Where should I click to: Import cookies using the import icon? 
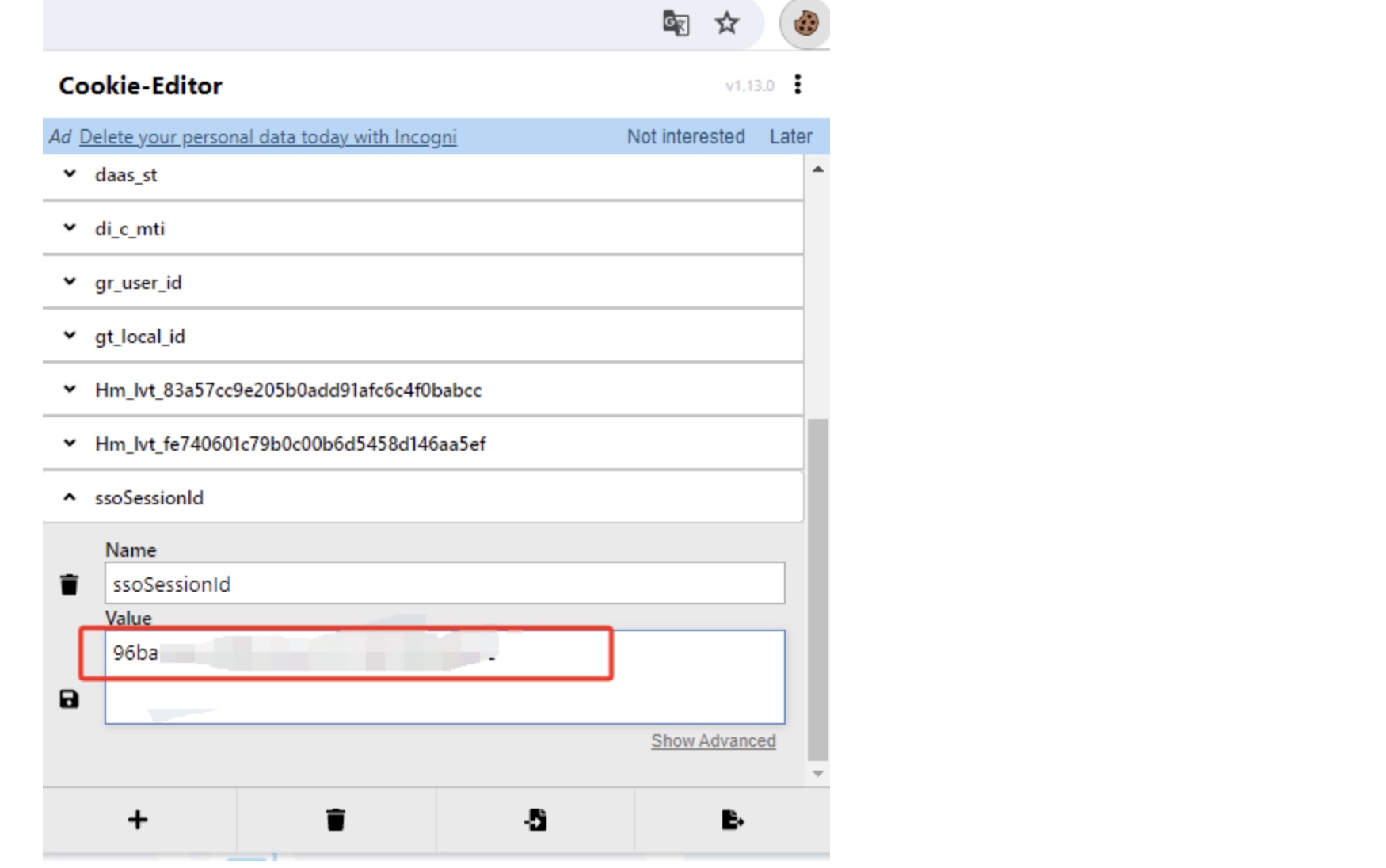click(x=535, y=820)
